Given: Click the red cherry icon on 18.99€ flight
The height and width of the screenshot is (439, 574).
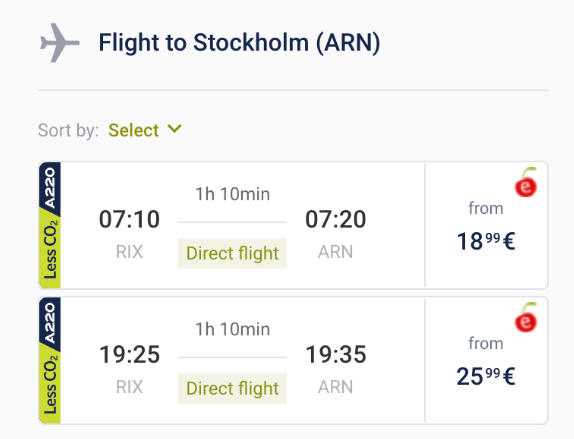Looking at the screenshot, I should pos(526,182).
